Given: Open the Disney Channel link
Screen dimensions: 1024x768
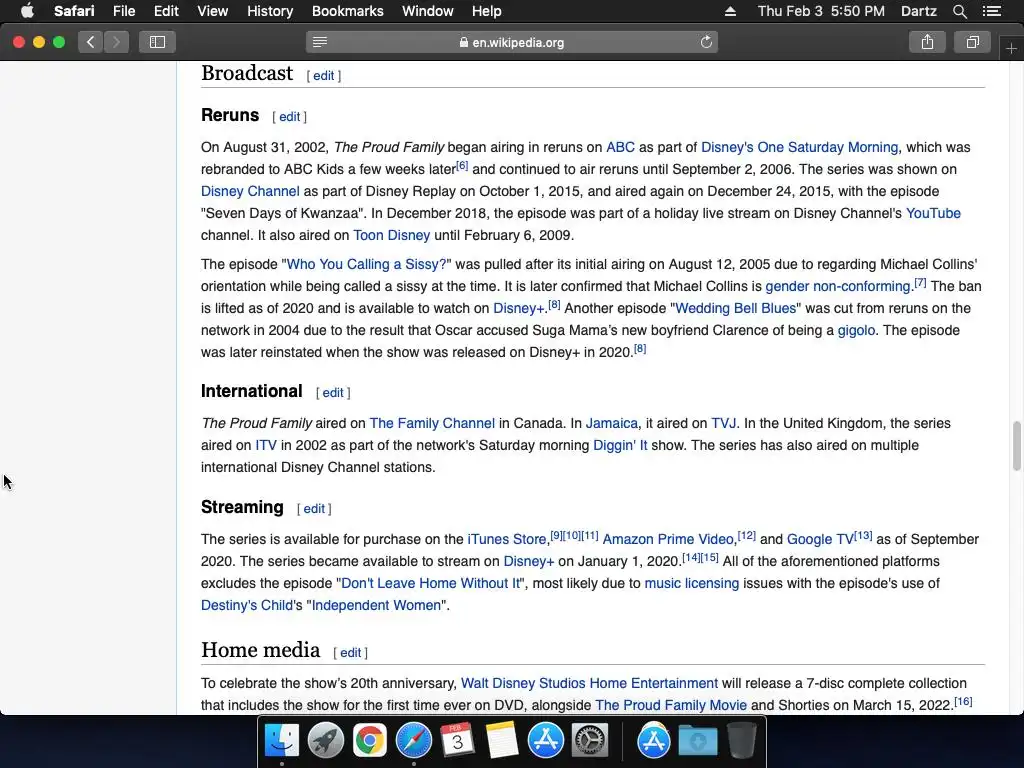Looking at the screenshot, I should pos(250,191).
